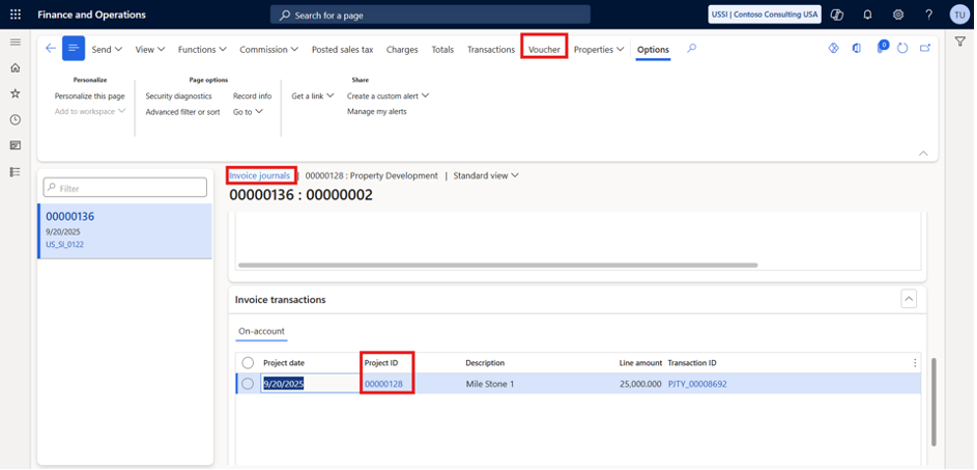Expand the Send menu
Screen dimensions: 977x470
pos(107,49)
